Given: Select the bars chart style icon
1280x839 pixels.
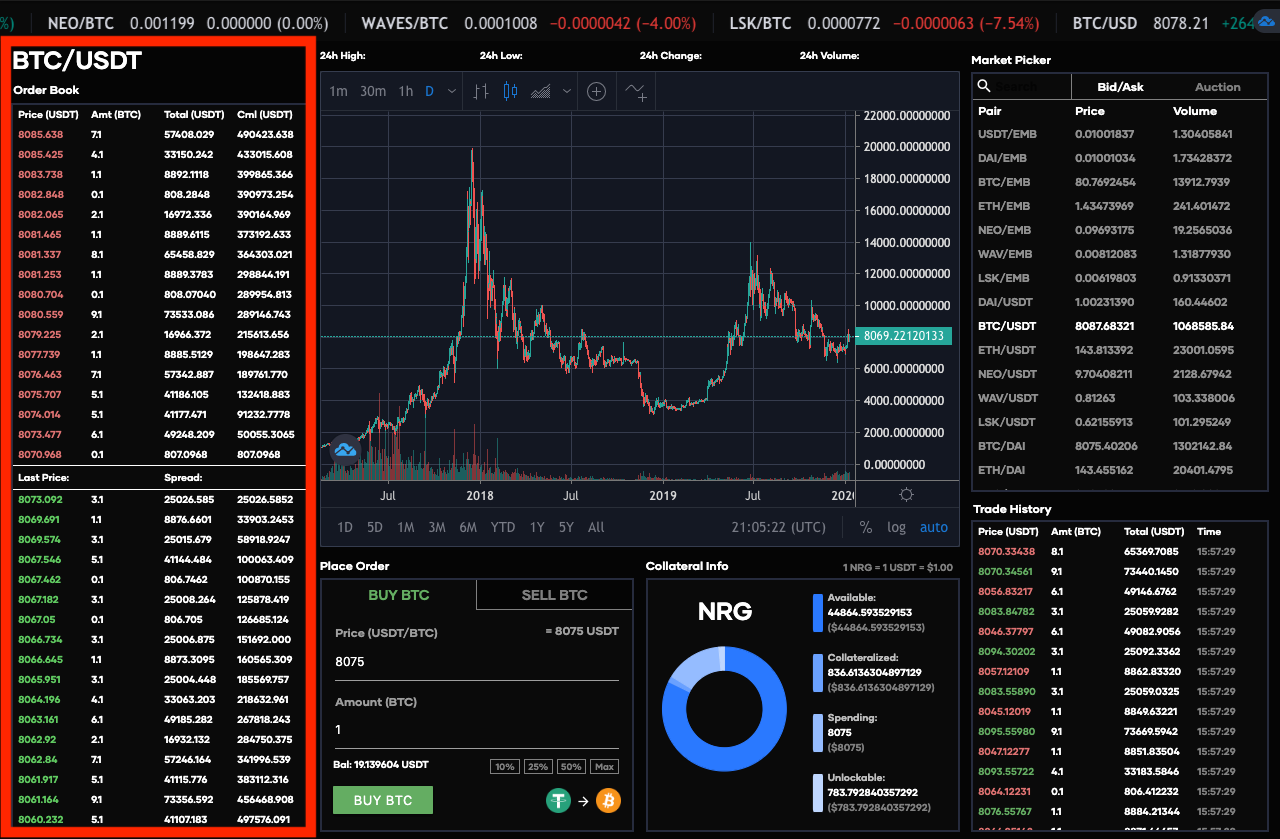Looking at the screenshot, I should pos(481,91).
